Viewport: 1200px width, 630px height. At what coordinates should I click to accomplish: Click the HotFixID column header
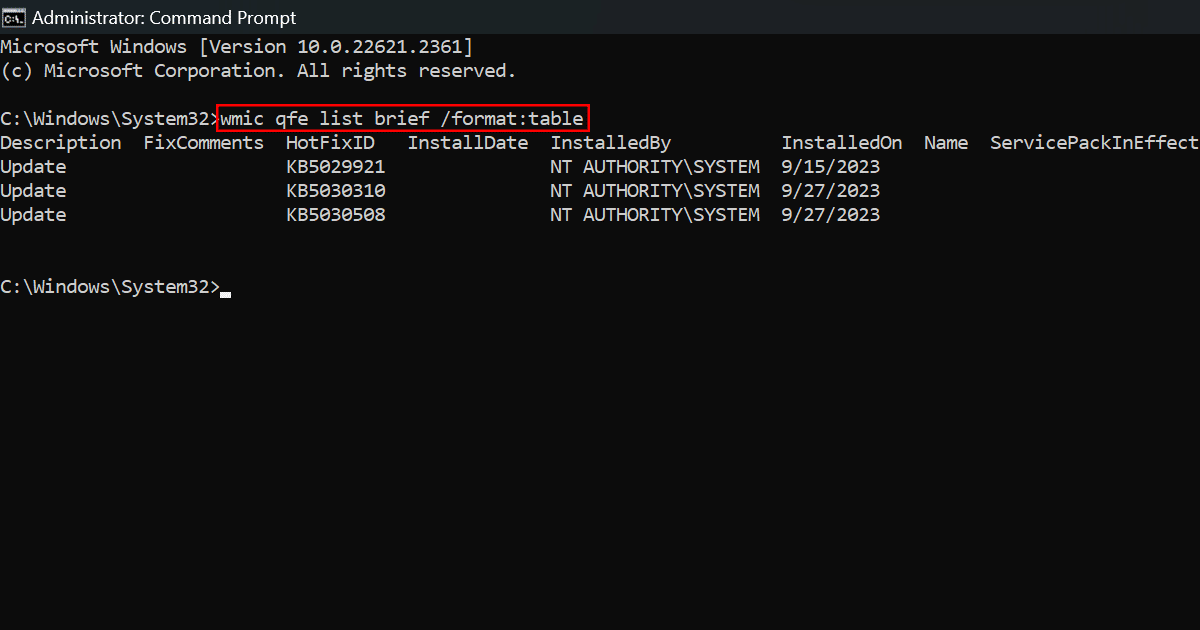(x=330, y=143)
